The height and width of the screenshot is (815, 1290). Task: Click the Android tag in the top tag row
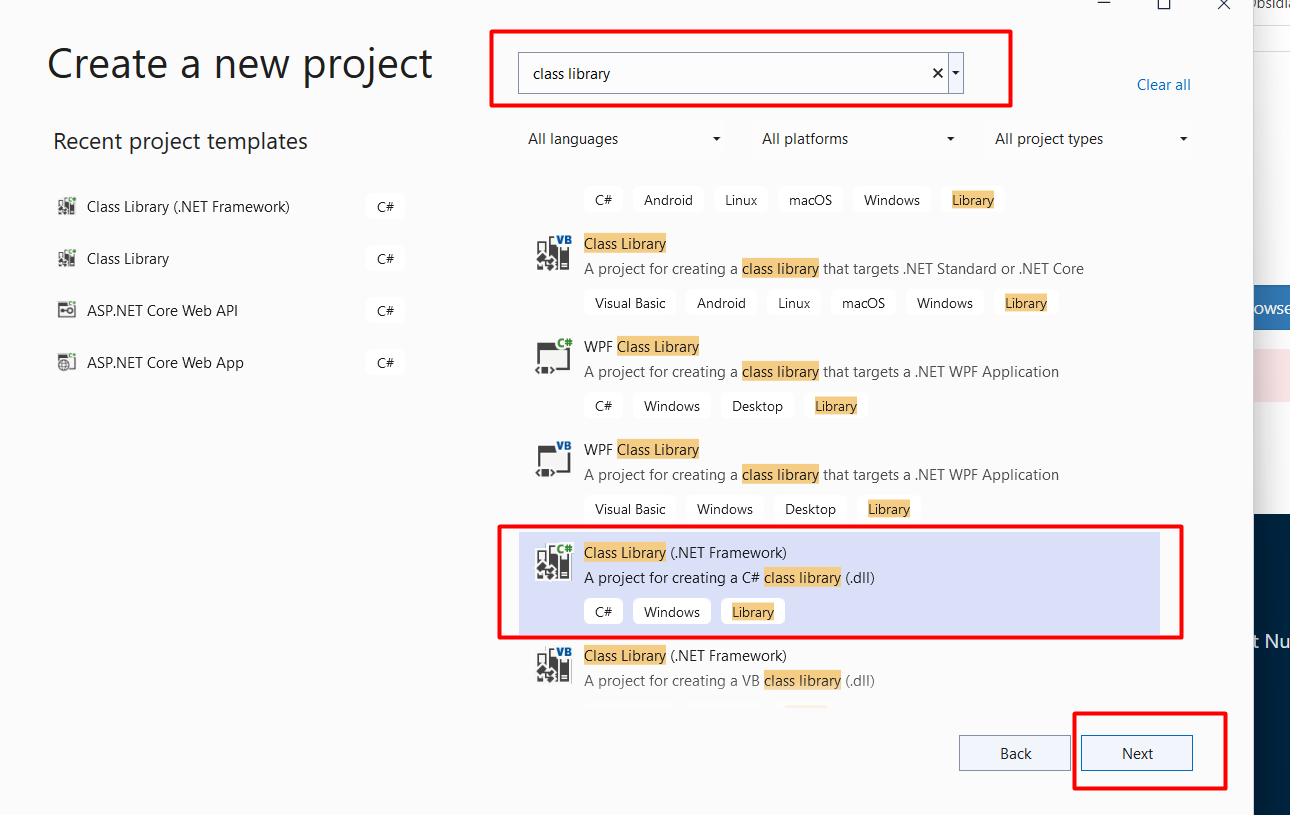click(668, 200)
